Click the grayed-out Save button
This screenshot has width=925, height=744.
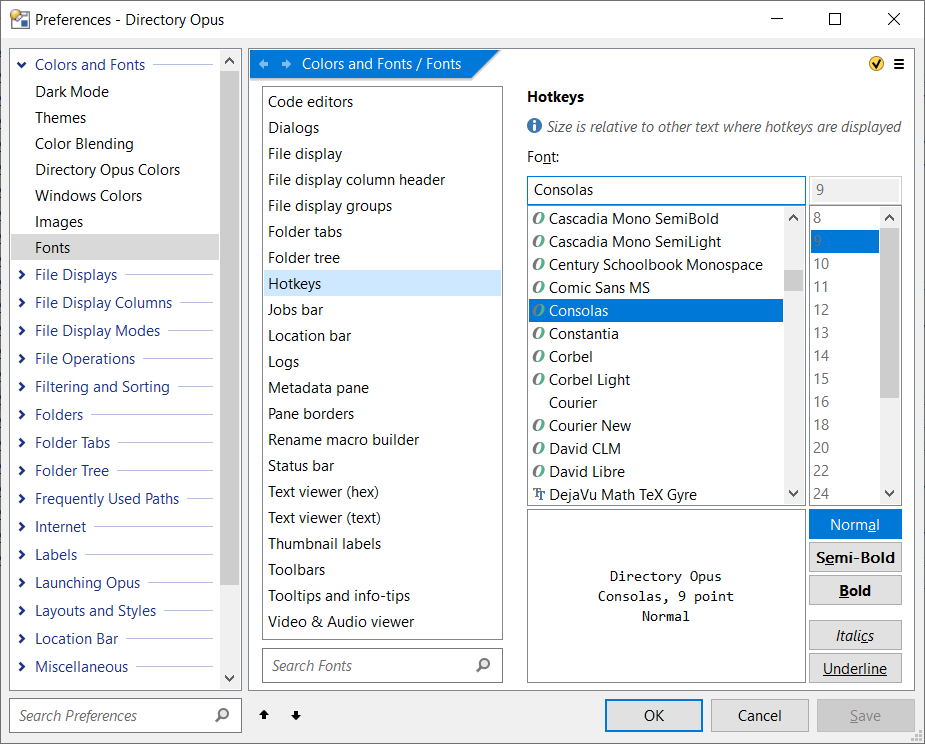coord(865,716)
